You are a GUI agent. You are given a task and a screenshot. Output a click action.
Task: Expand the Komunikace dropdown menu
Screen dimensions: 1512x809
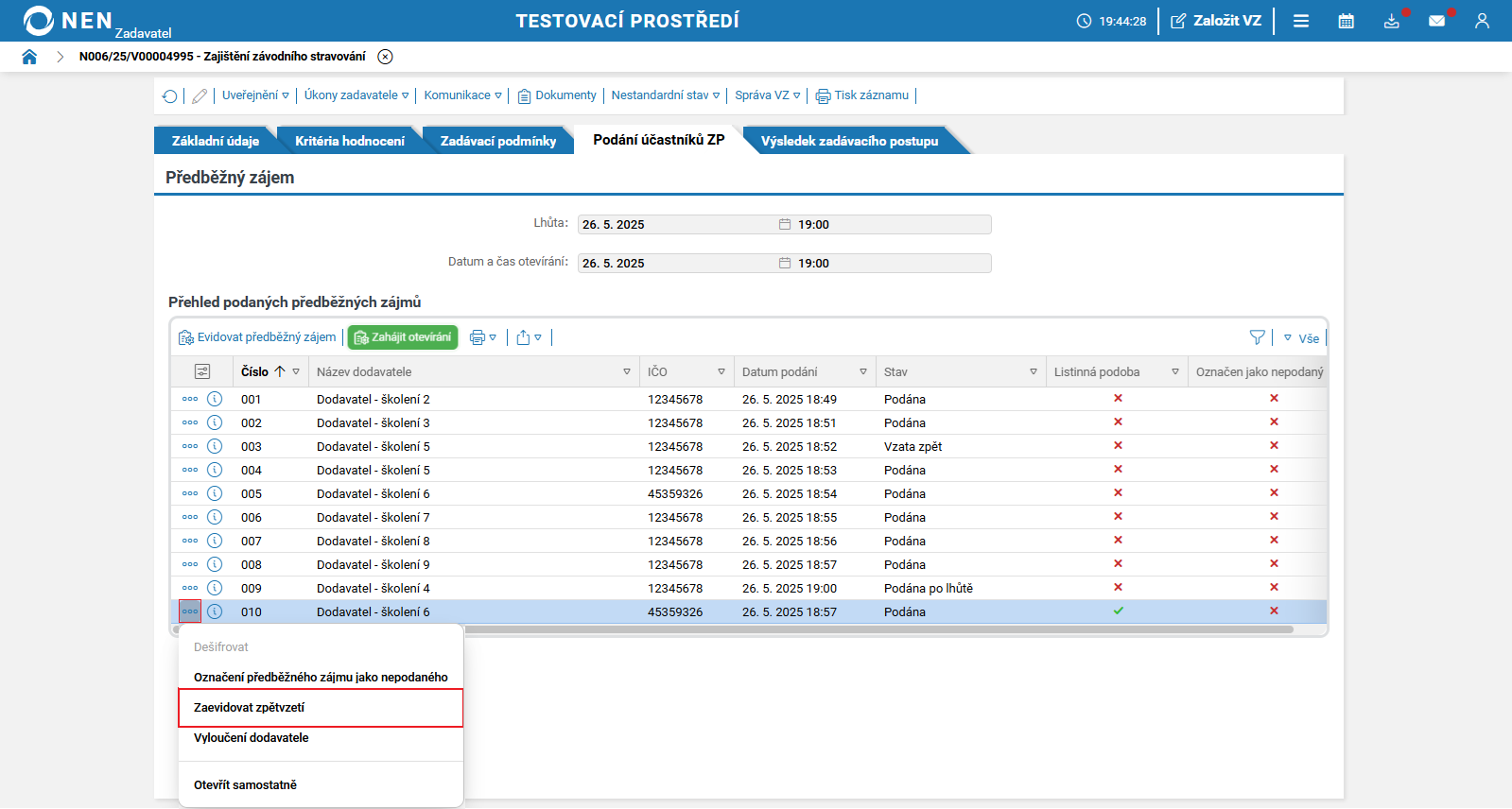tap(462, 95)
